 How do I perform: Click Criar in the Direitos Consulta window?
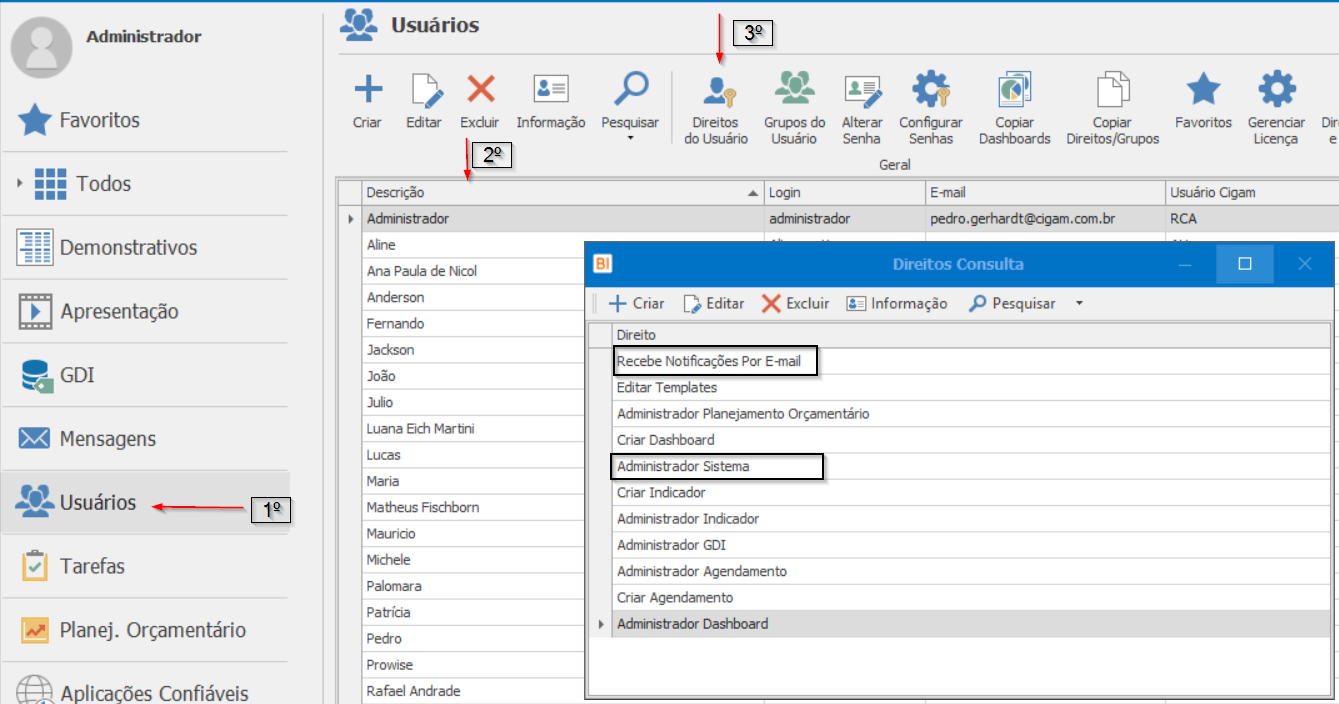point(636,303)
